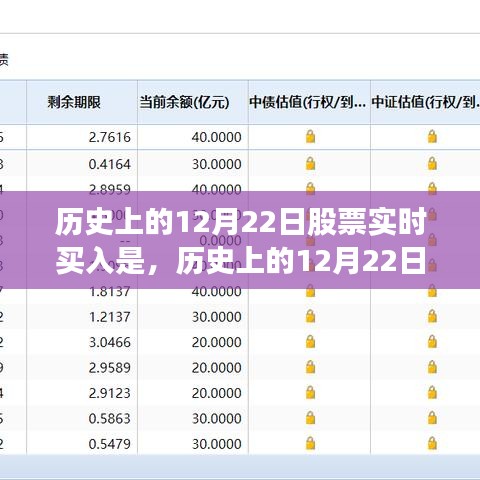Viewport: 480px width, 480px height.
Task: Click the 中证估值(行权/到… column header
Action: pos(425,102)
